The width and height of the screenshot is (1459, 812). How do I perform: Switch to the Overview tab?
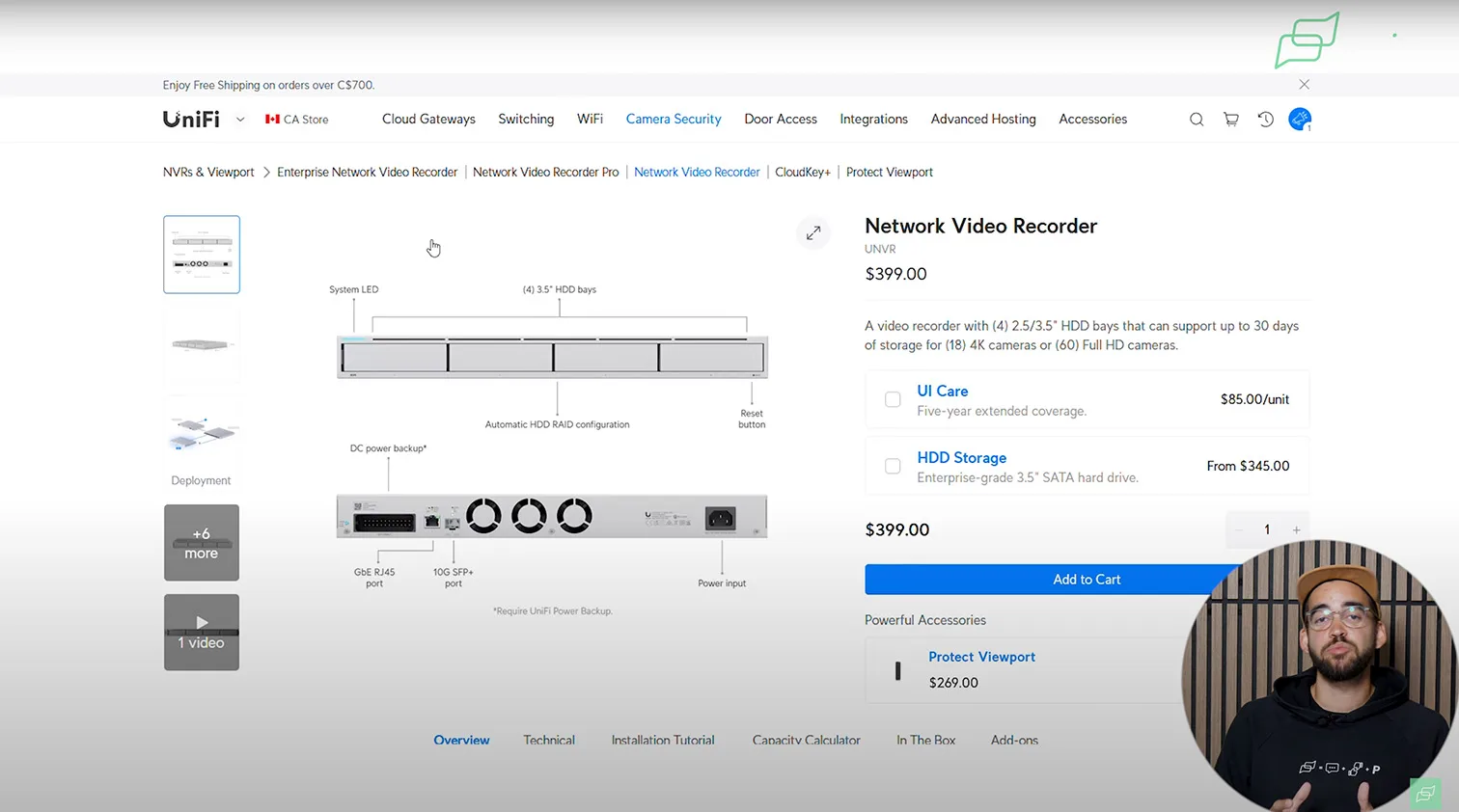coord(461,741)
